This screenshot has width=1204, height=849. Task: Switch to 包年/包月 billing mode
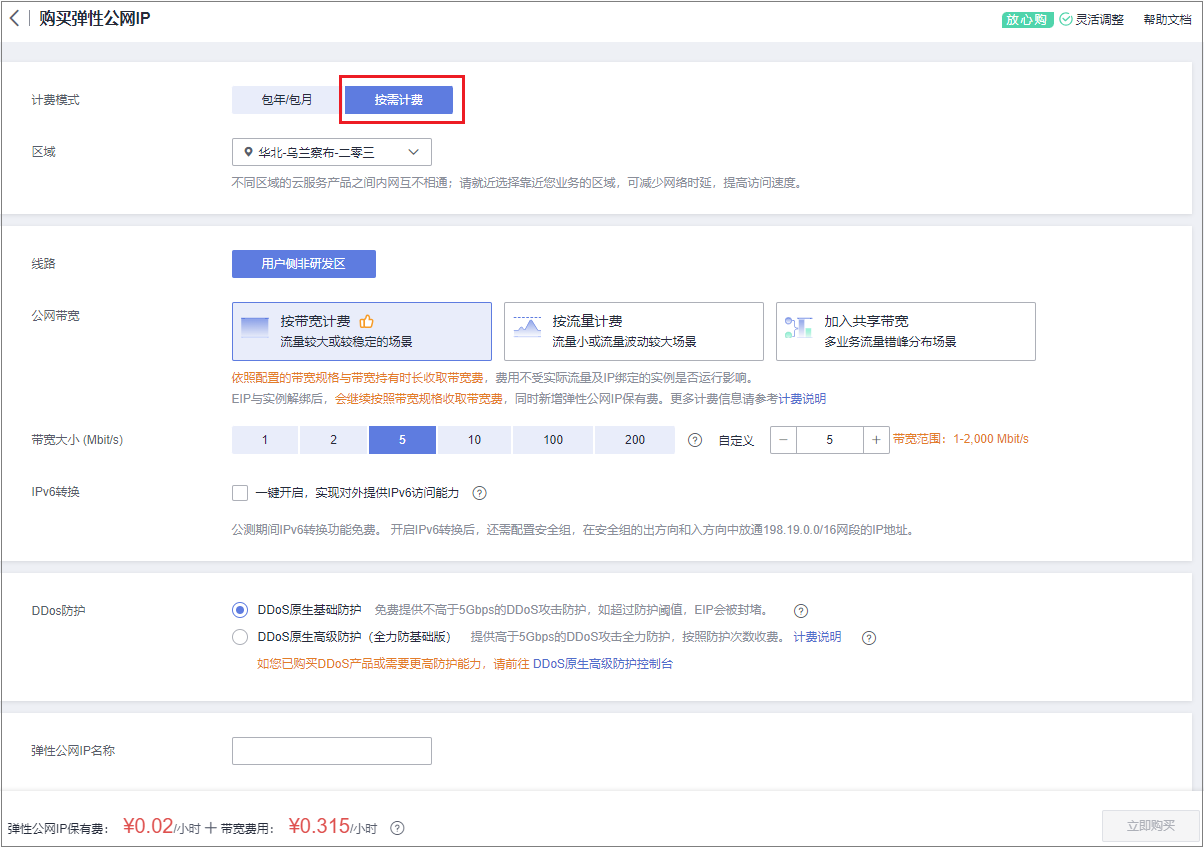click(x=287, y=100)
